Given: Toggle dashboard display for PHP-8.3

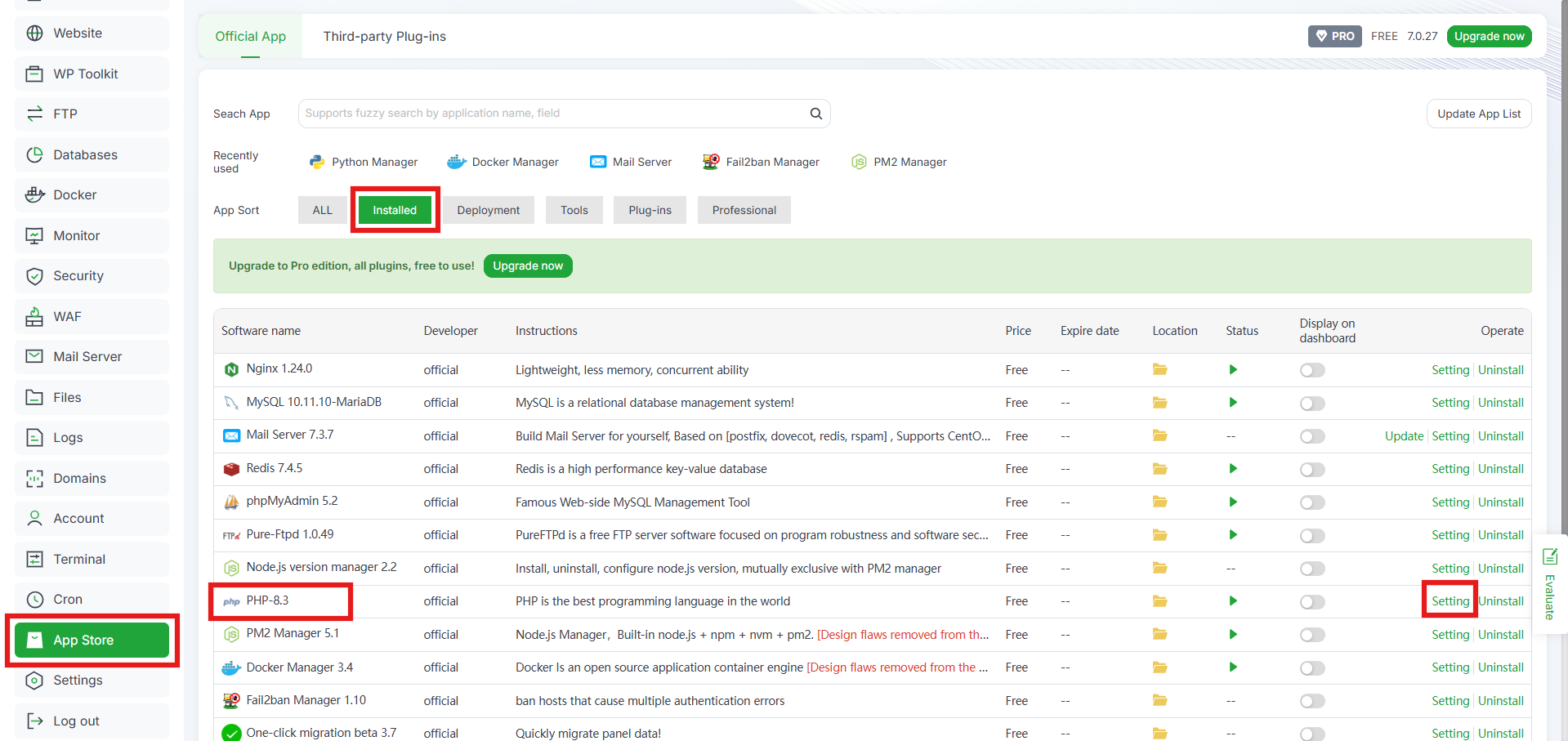Looking at the screenshot, I should click(x=1312, y=602).
